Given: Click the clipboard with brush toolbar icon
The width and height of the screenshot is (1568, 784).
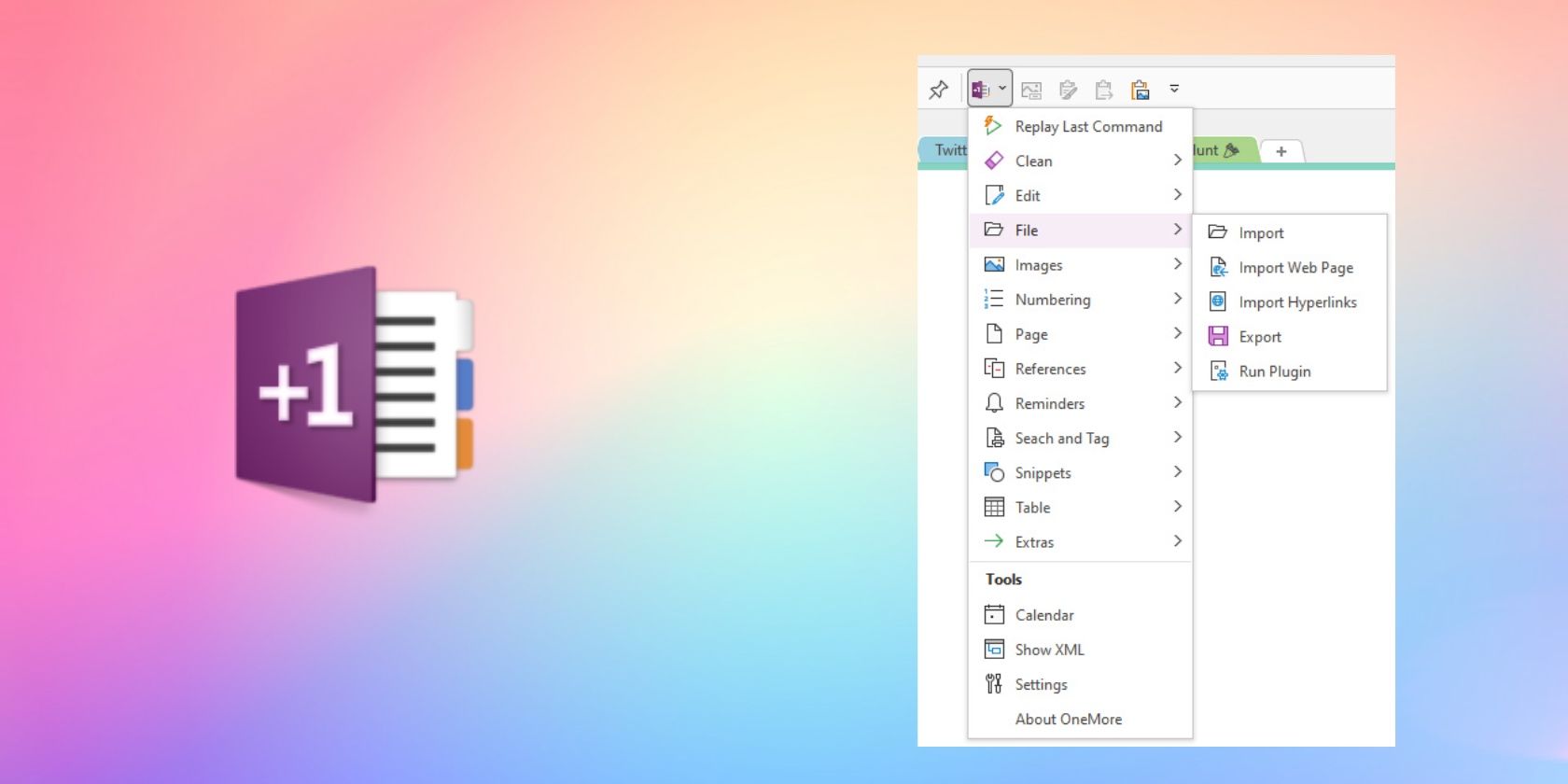Looking at the screenshot, I should point(1068,91).
